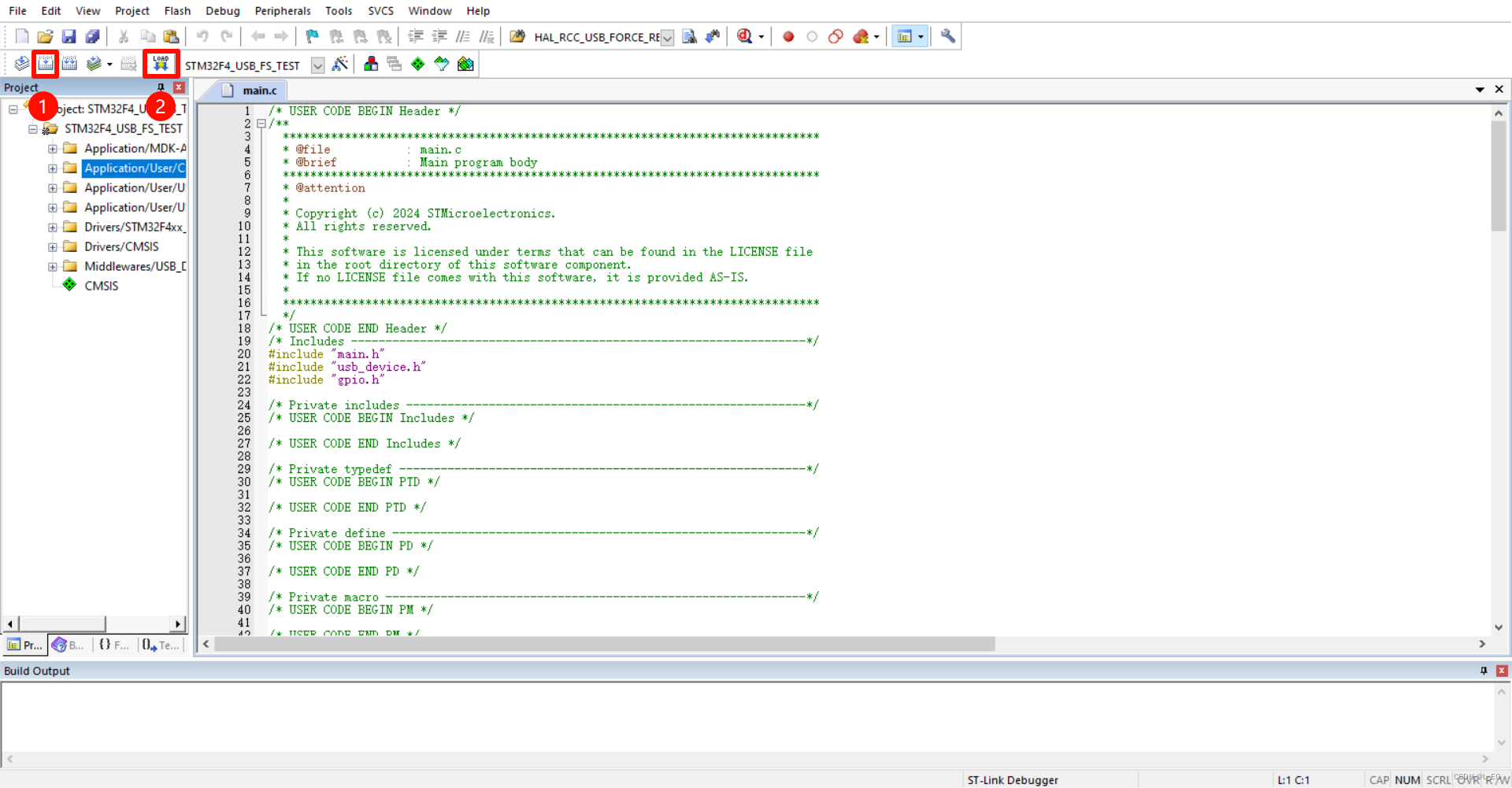Start/stop debug session icon

pos(744,36)
